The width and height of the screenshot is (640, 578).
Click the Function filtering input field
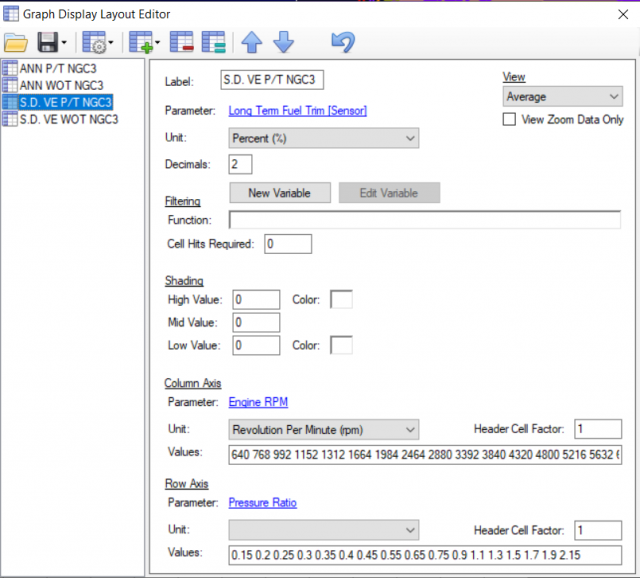(x=424, y=220)
